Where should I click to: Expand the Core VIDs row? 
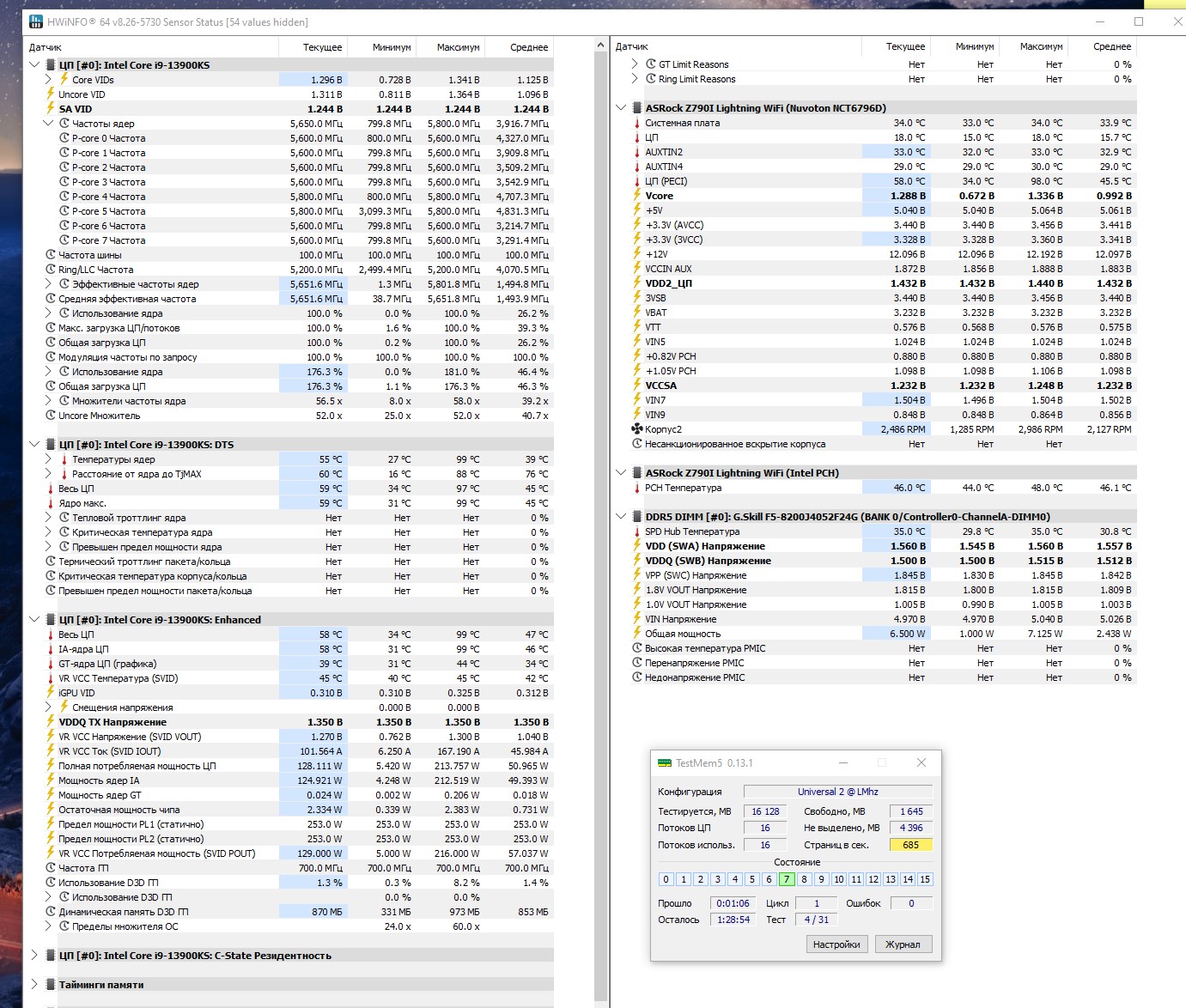(x=49, y=80)
